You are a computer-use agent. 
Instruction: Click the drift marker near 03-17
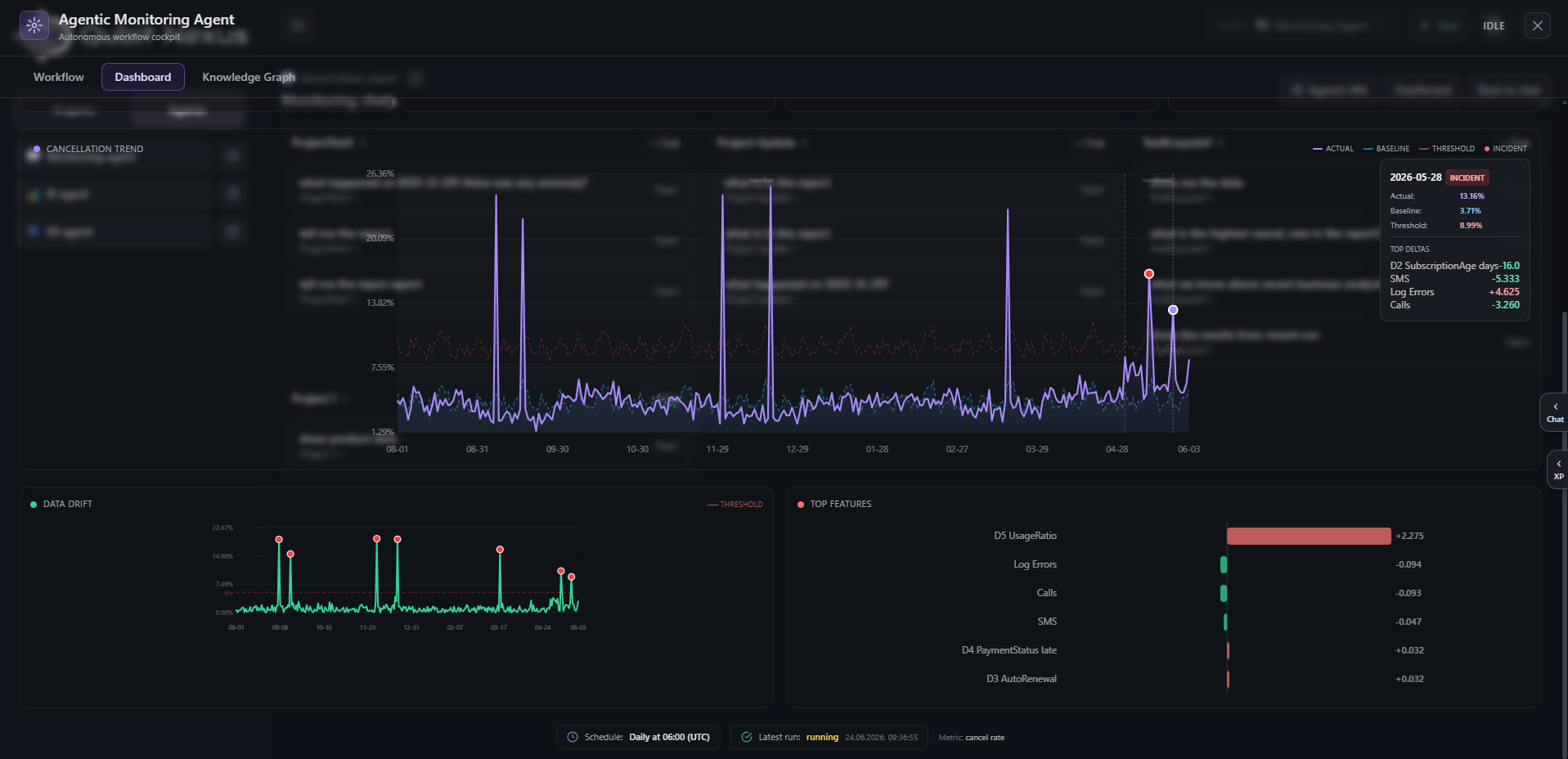(x=500, y=550)
